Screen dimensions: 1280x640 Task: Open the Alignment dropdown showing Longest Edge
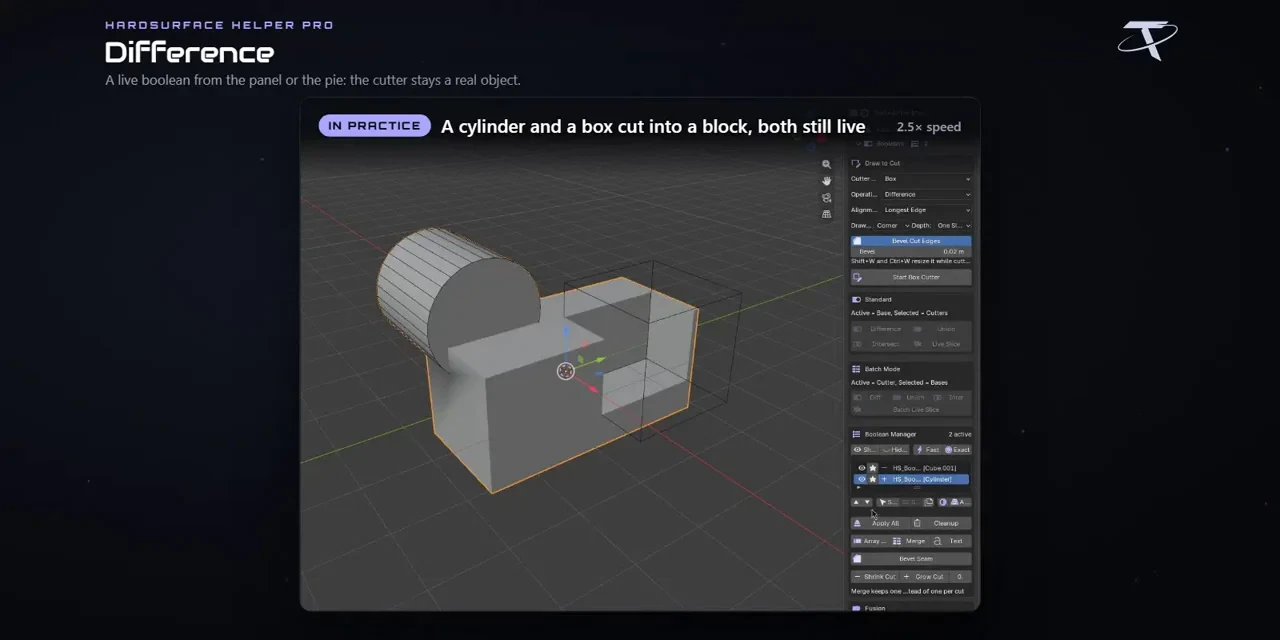[926, 210]
